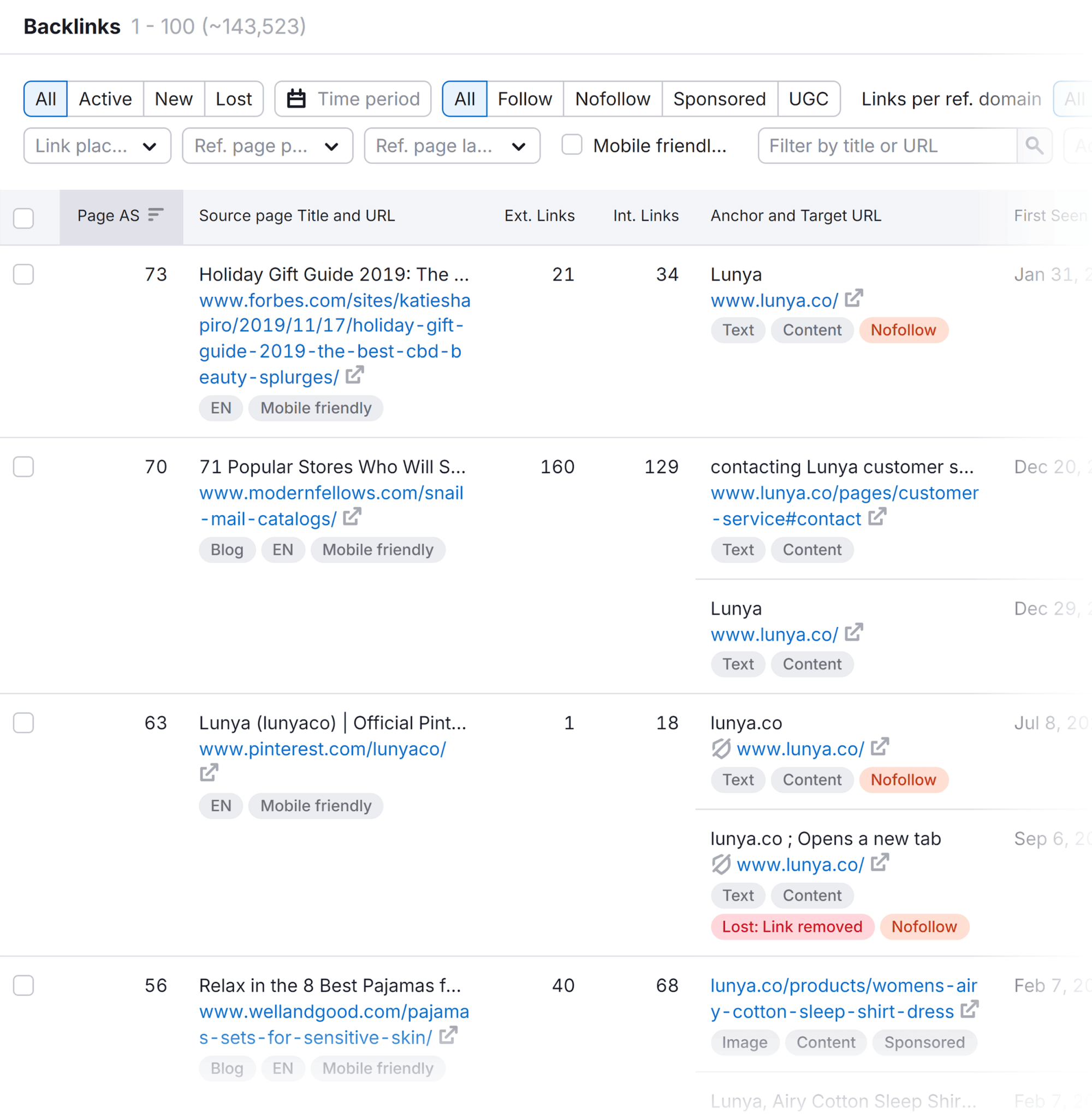Enable the Mobile friendly filter checkbox

coord(572,146)
